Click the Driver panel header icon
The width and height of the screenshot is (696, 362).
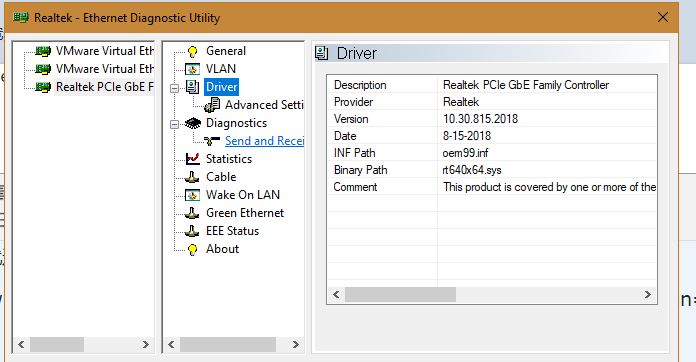(321, 53)
